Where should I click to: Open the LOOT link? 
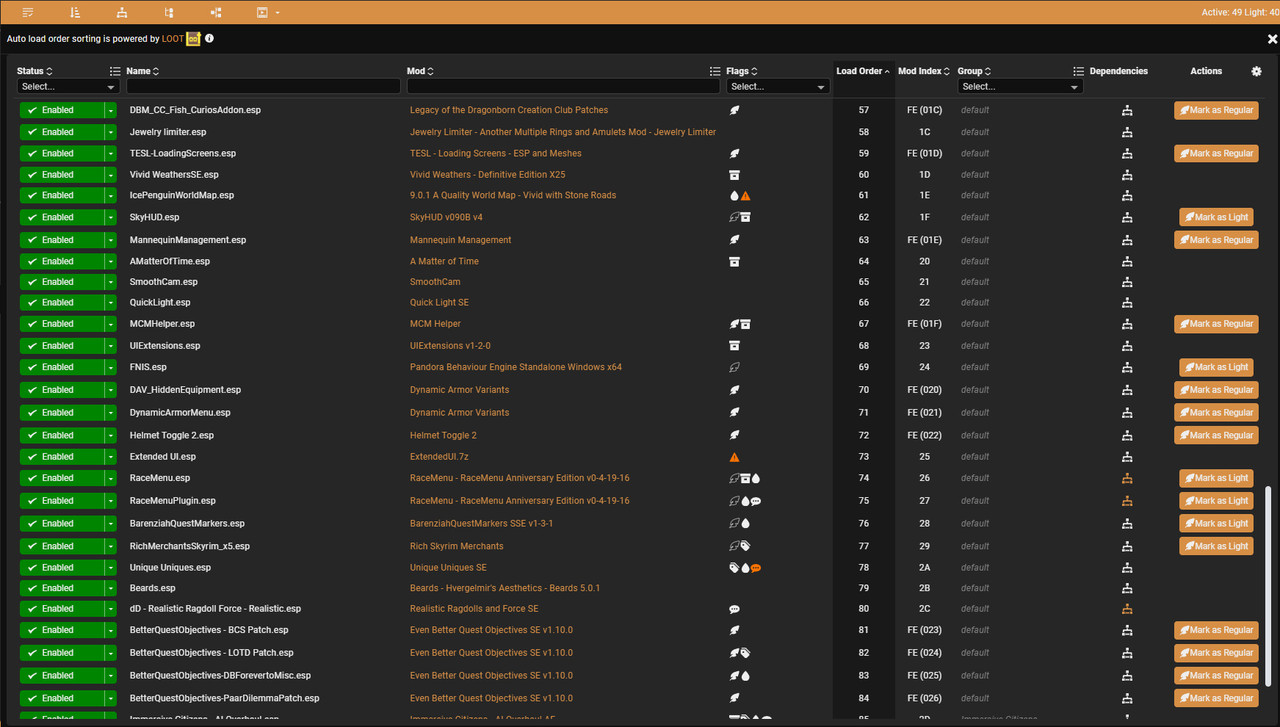pos(173,39)
